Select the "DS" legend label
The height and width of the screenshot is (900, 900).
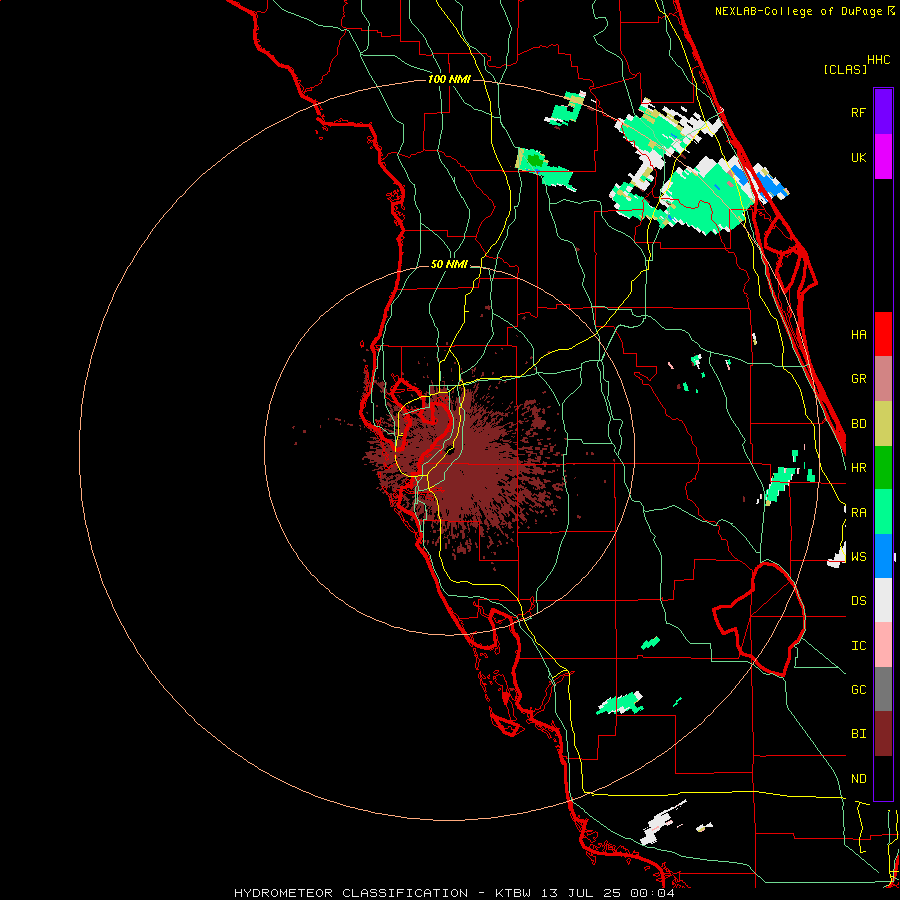pos(858,601)
